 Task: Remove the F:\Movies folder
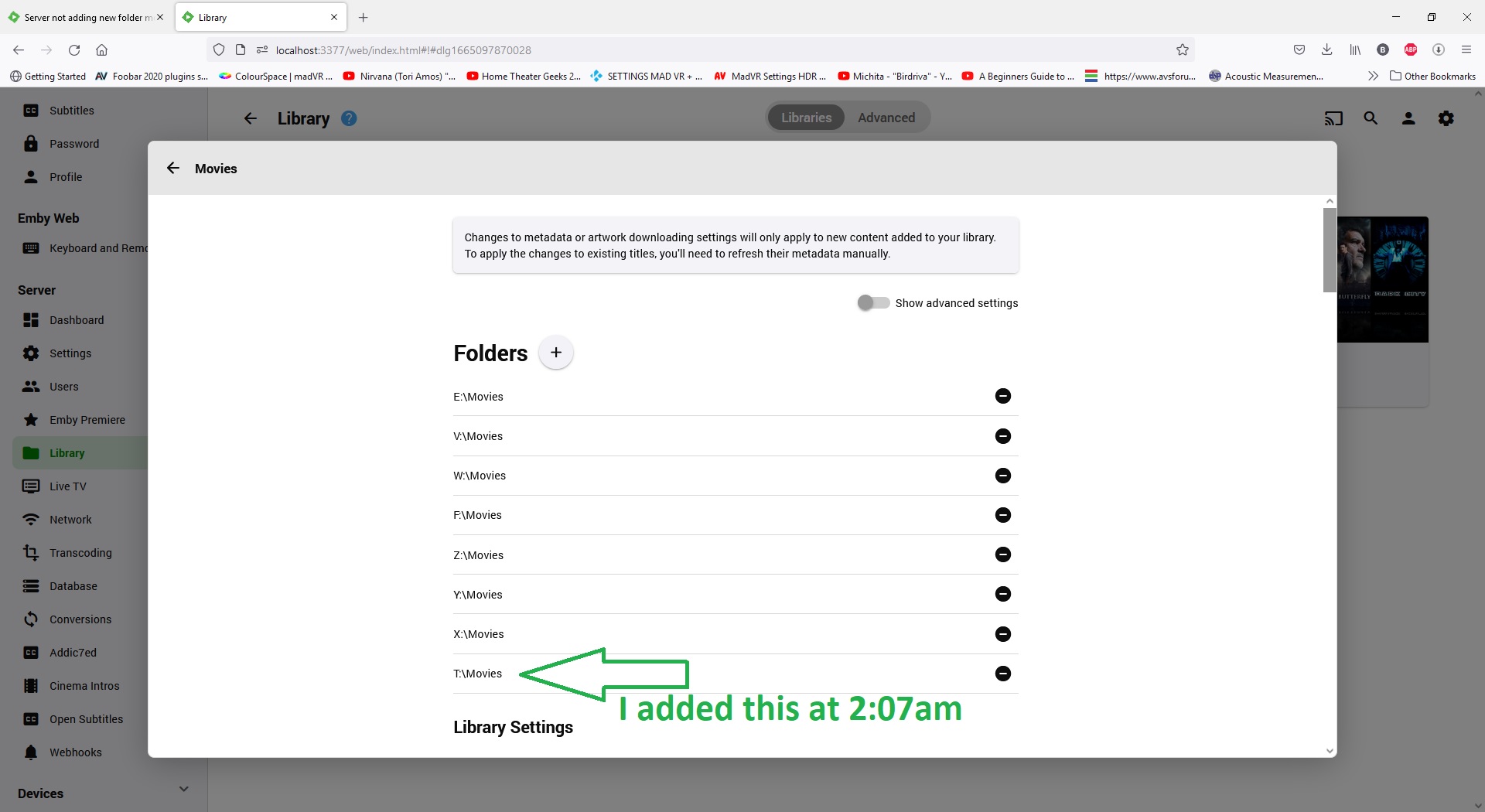1002,515
